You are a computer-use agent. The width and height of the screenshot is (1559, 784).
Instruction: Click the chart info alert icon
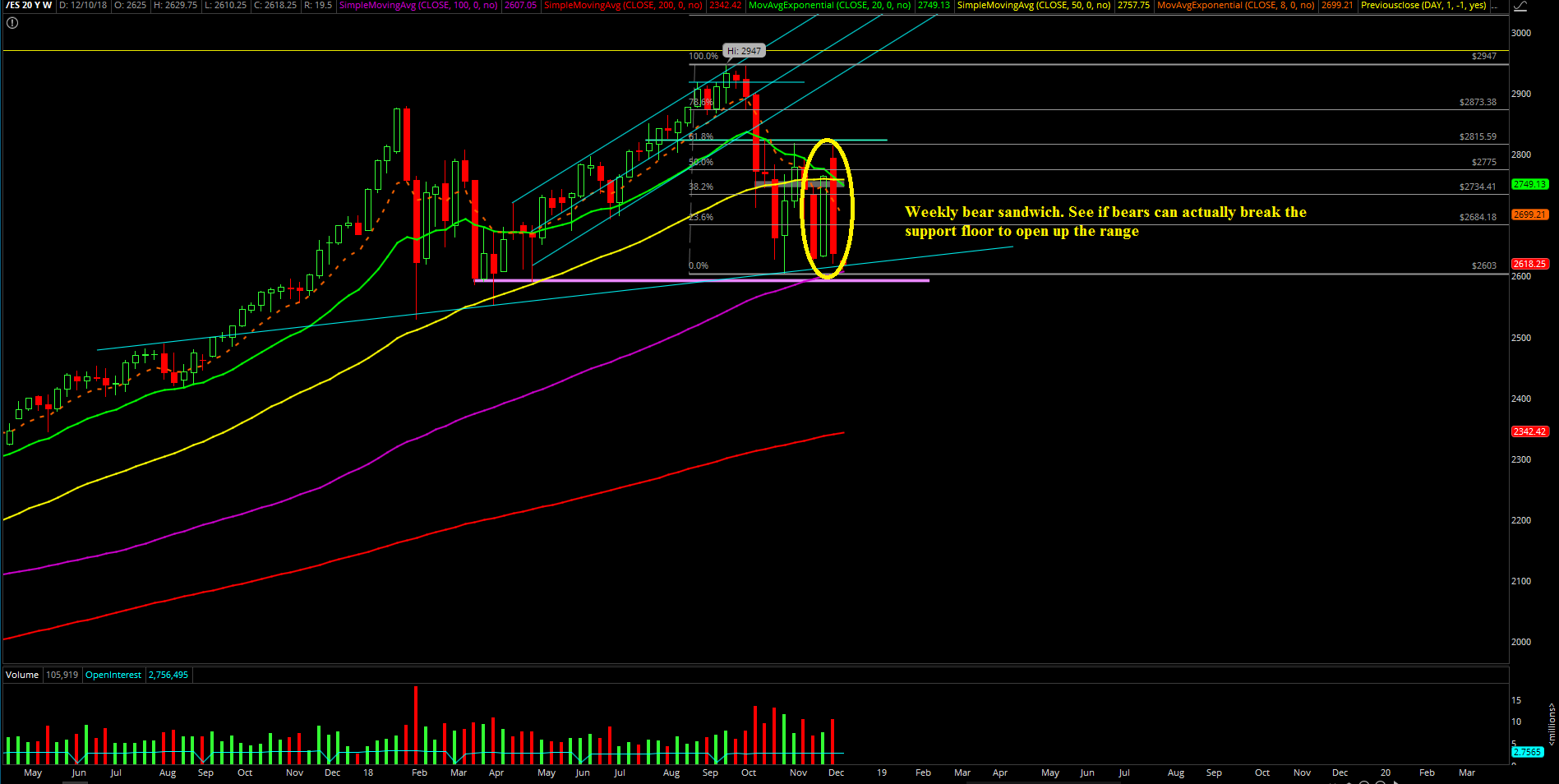pos(12,23)
